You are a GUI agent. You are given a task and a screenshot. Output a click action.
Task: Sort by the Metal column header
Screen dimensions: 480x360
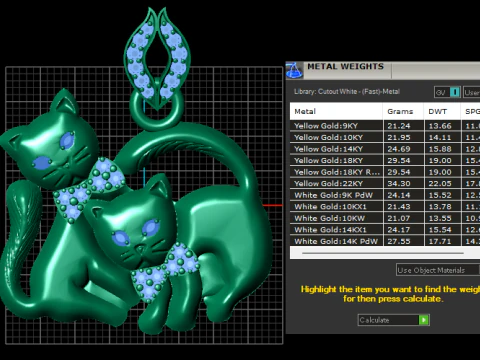[336, 111]
